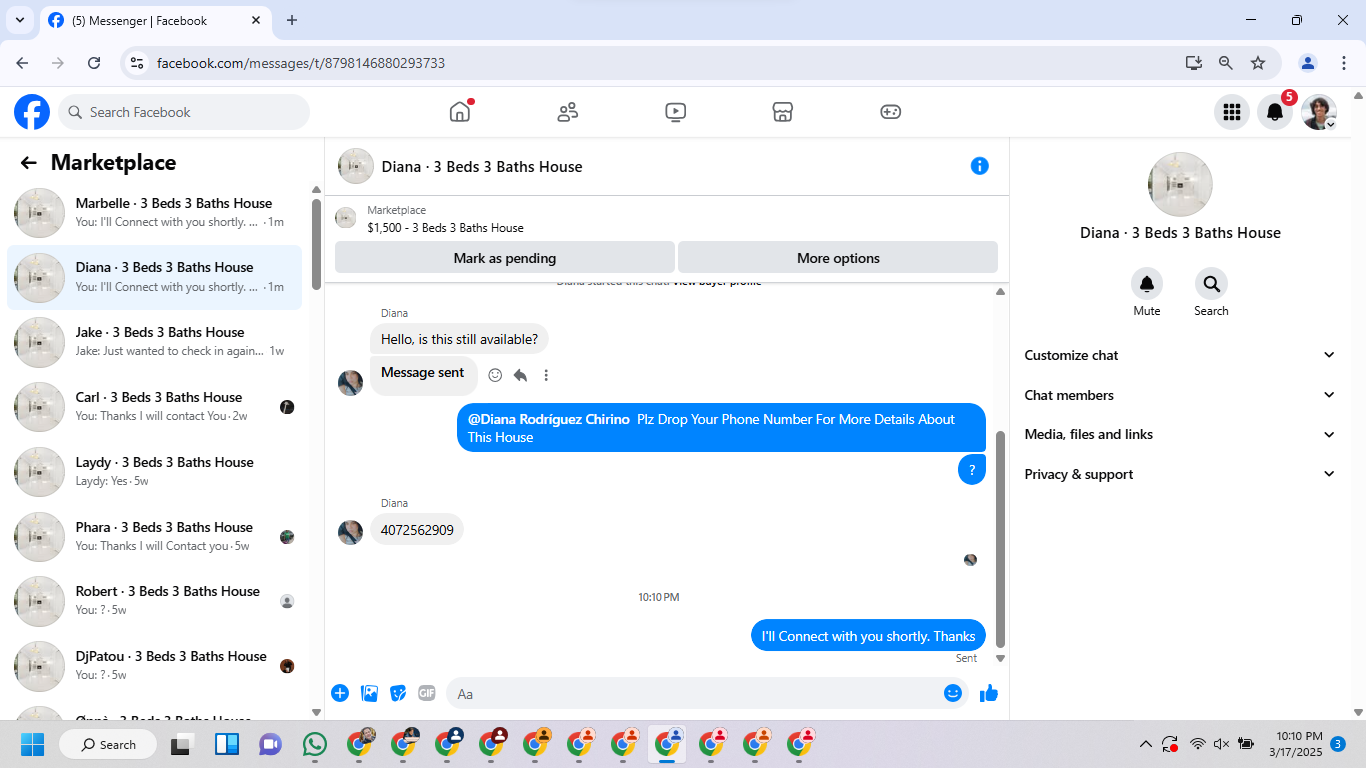The height and width of the screenshot is (768, 1366).
Task: Expand Chat members section
Action: (1180, 395)
